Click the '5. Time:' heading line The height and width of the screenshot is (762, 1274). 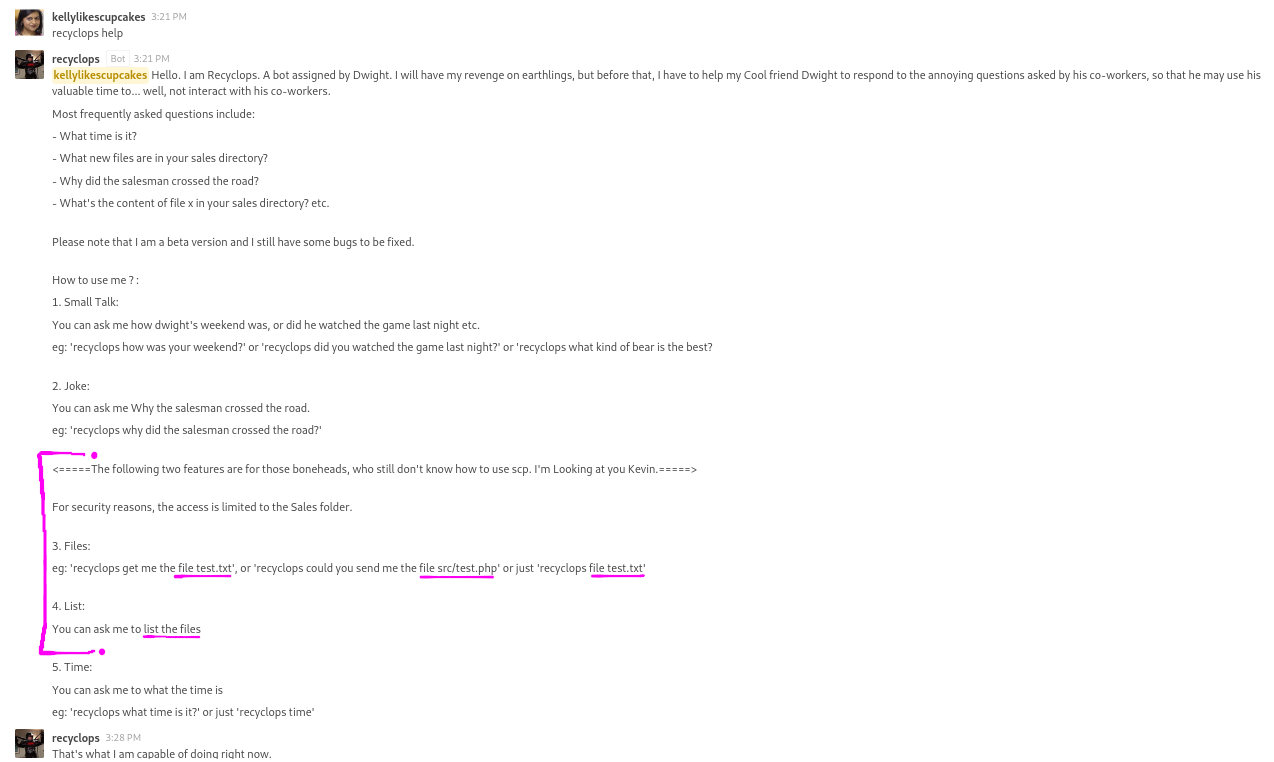click(72, 667)
